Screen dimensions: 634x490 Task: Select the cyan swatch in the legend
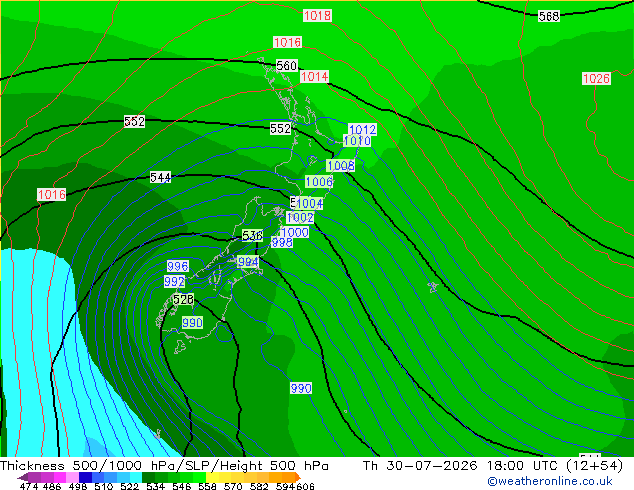click(x=136, y=477)
